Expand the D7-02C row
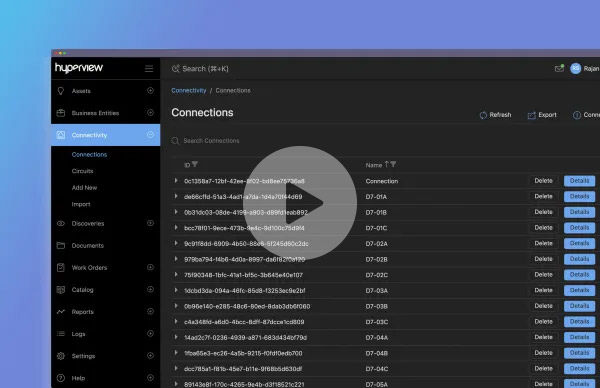The image size is (600, 388). pyautogui.click(x=176, y=275)
